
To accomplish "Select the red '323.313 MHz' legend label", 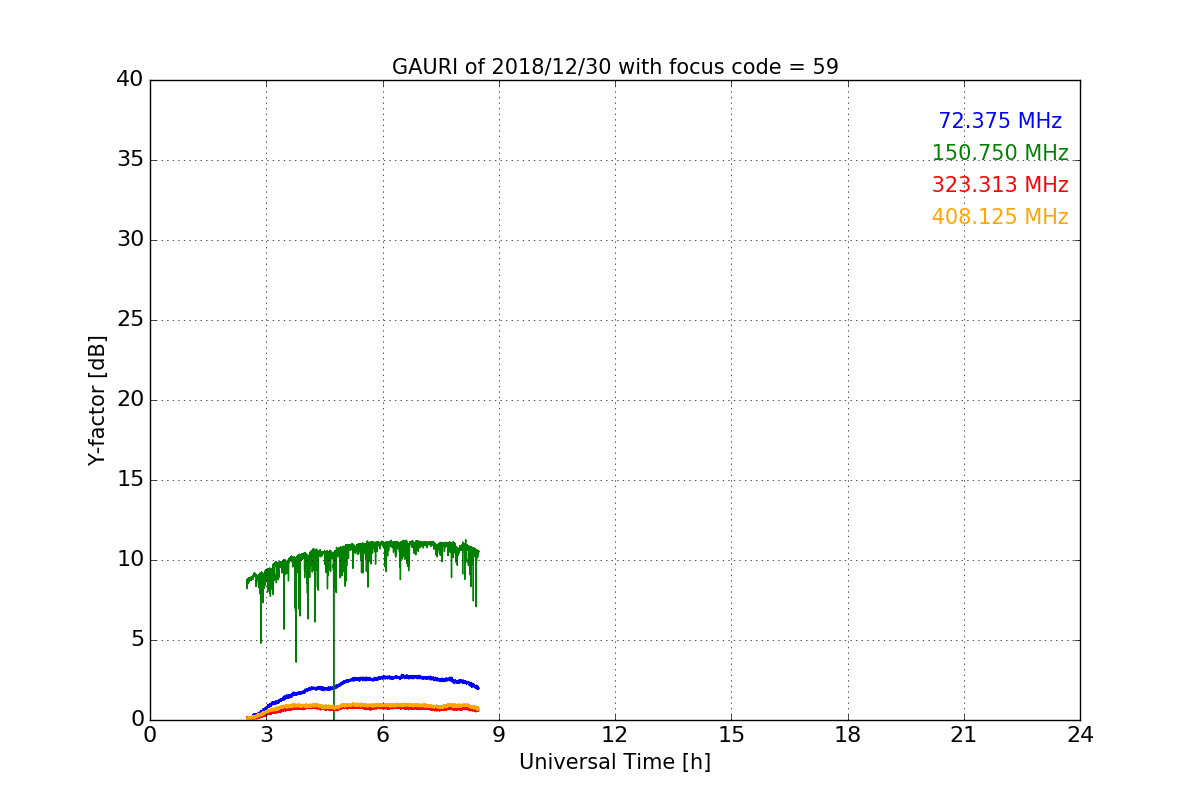I will tap(1000, 185).
